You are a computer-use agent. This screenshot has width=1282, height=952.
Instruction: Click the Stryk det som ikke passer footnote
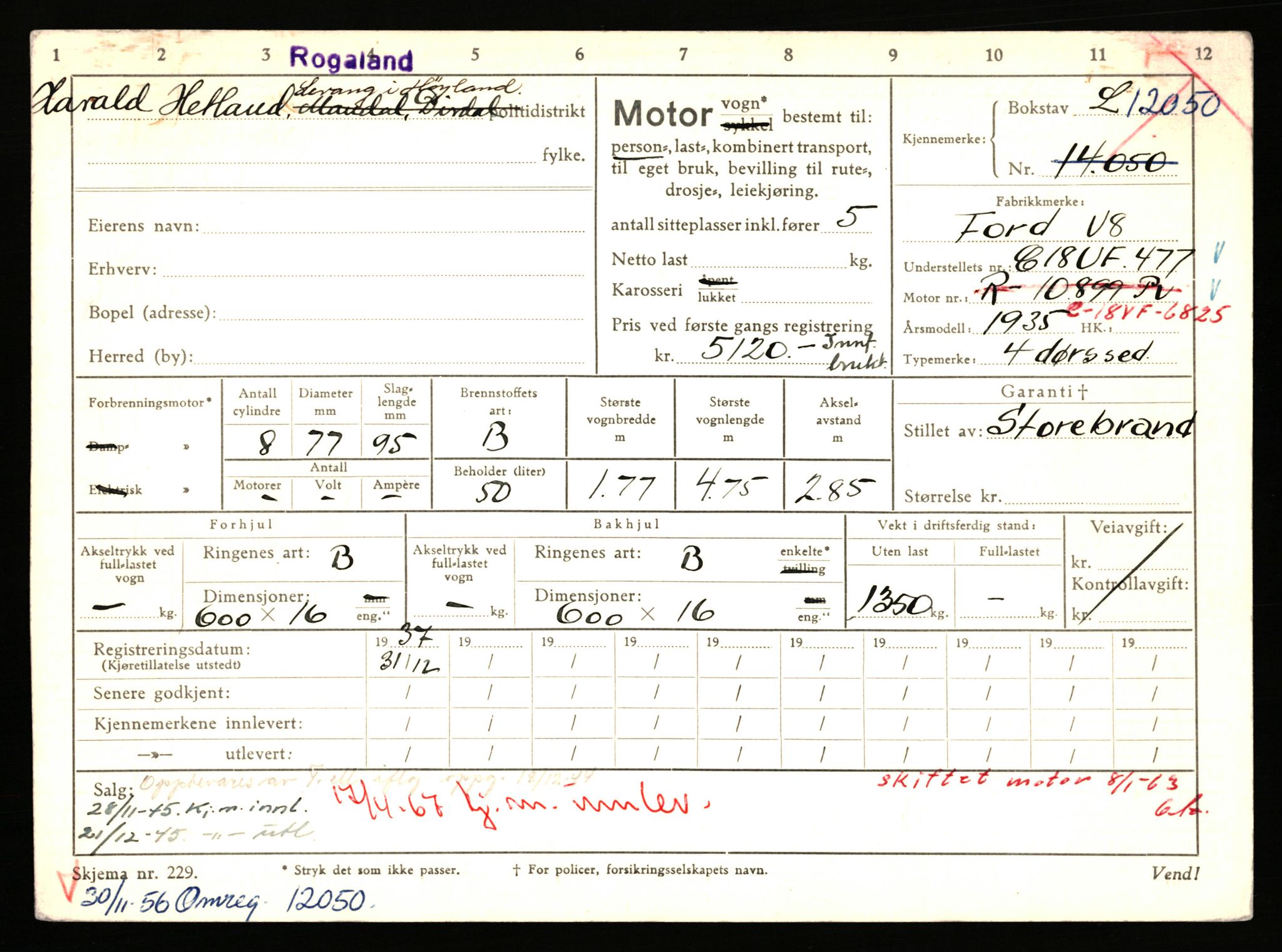[371, 870]
